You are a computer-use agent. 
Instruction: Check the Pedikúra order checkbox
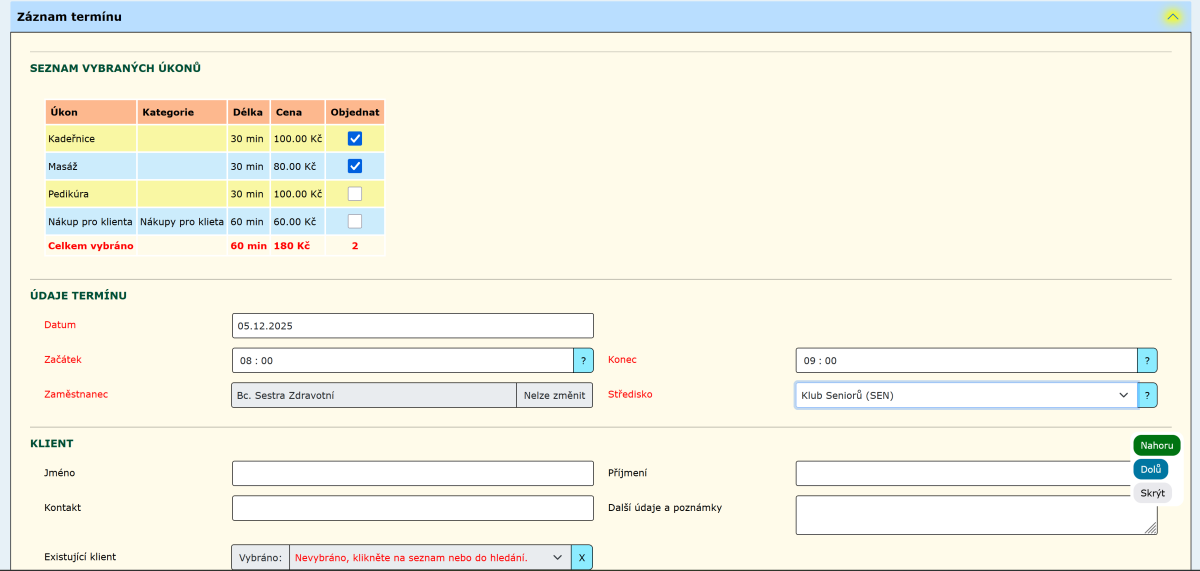[x=355, y=194]
